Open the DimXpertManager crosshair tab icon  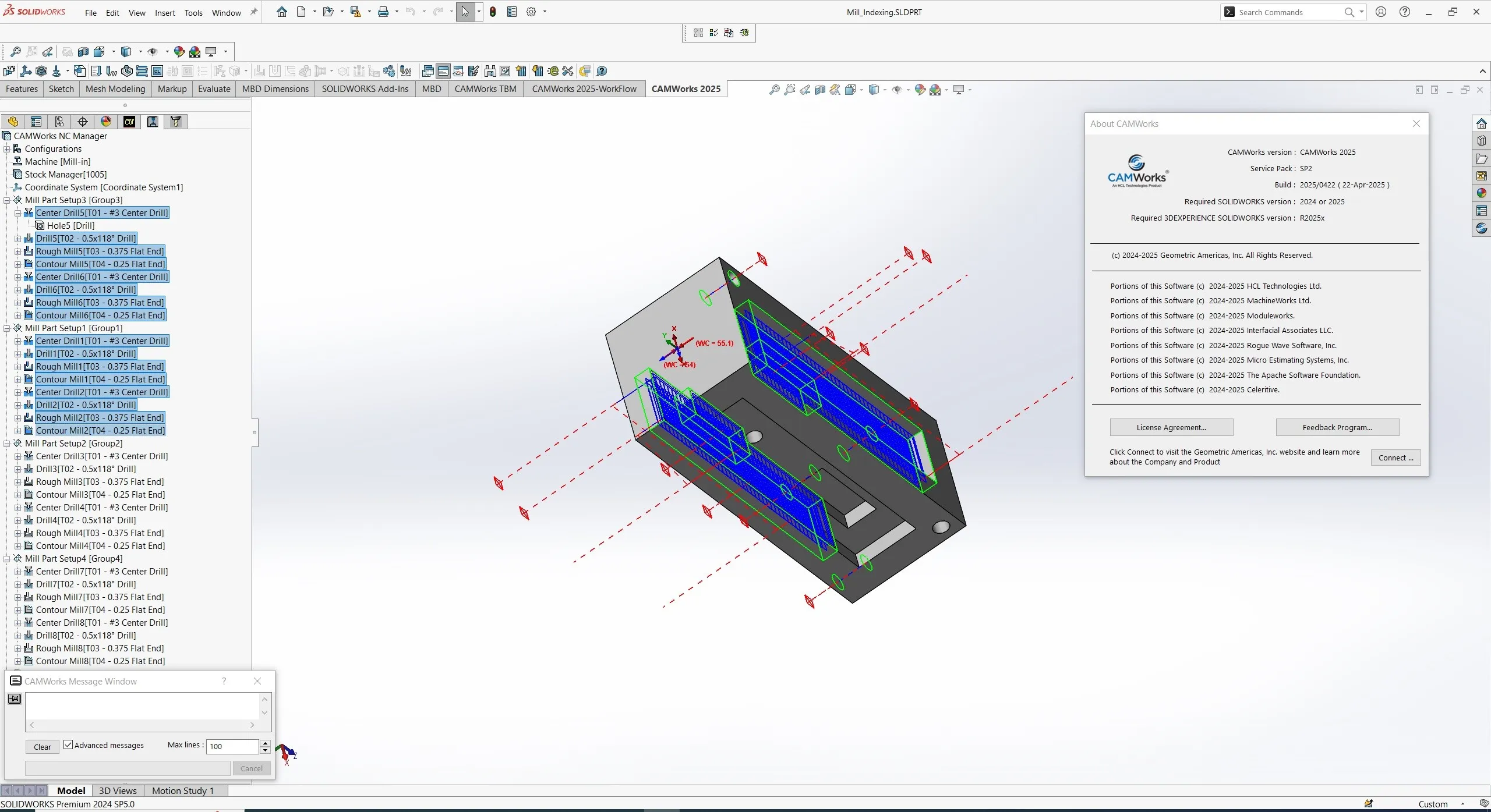pyautogui.click(x=83, y=121)
